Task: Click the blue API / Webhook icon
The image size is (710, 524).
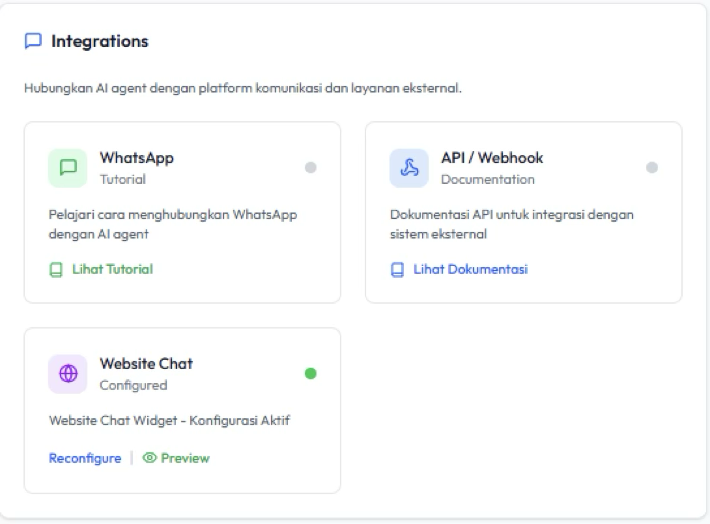Action: [409, 168]
